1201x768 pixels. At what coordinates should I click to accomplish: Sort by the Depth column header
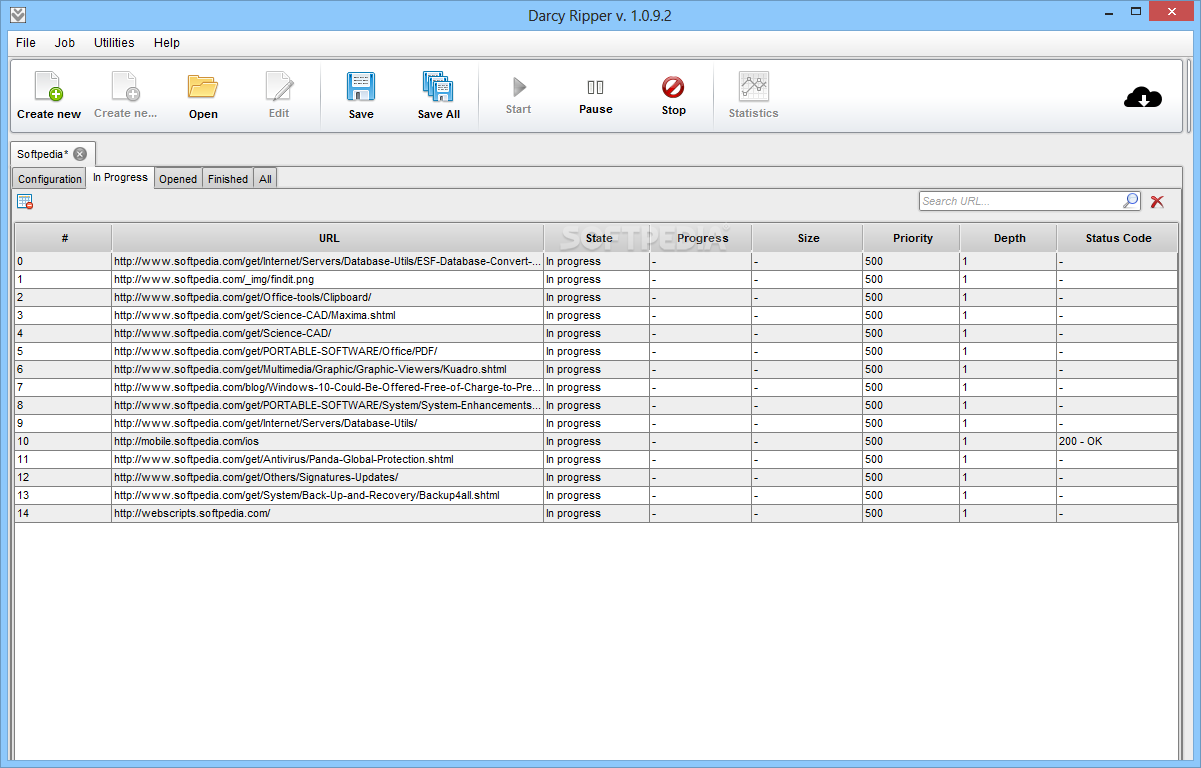(1009, 238)
